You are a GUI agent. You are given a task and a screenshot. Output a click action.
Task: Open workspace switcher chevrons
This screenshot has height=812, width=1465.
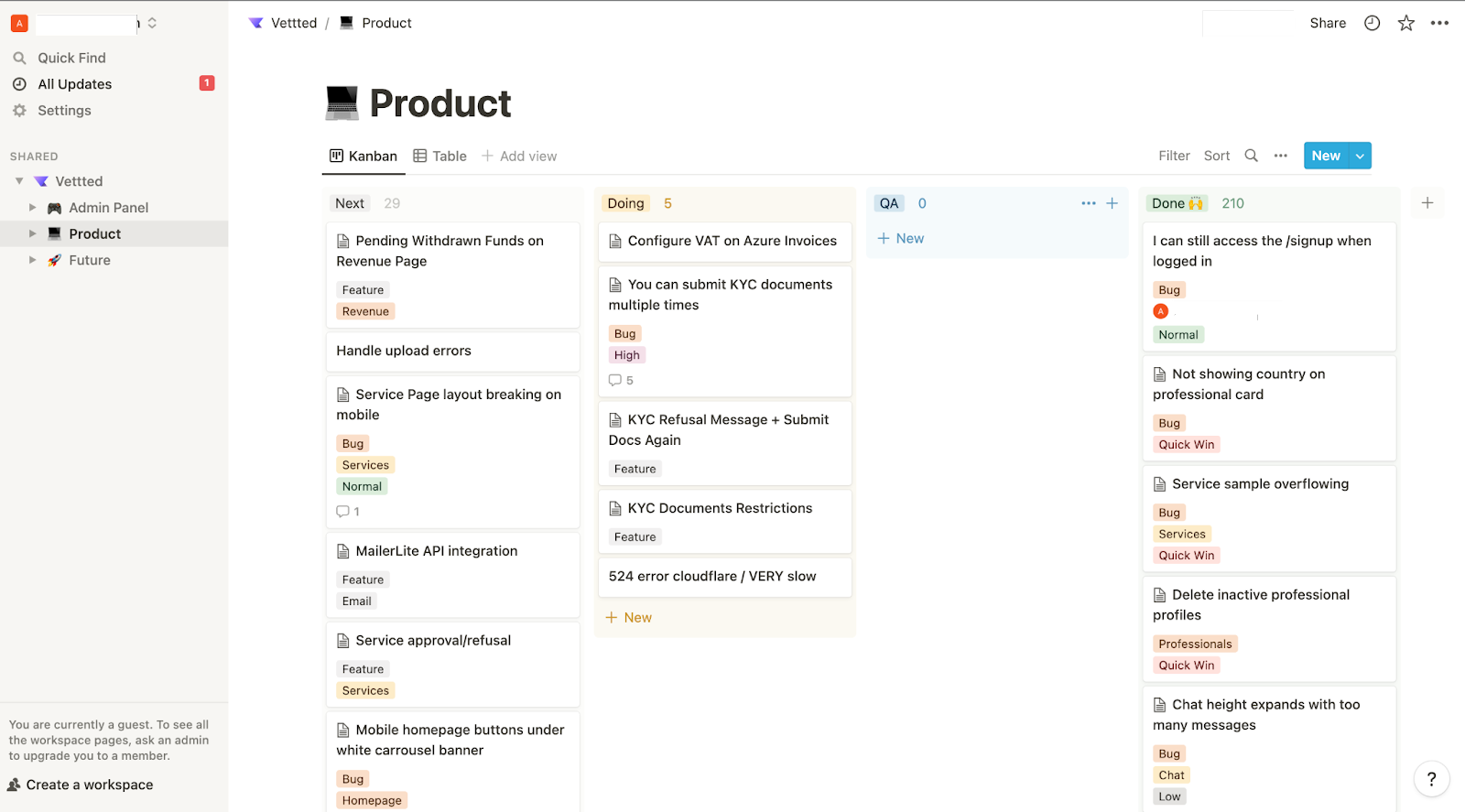pos(152,23)
